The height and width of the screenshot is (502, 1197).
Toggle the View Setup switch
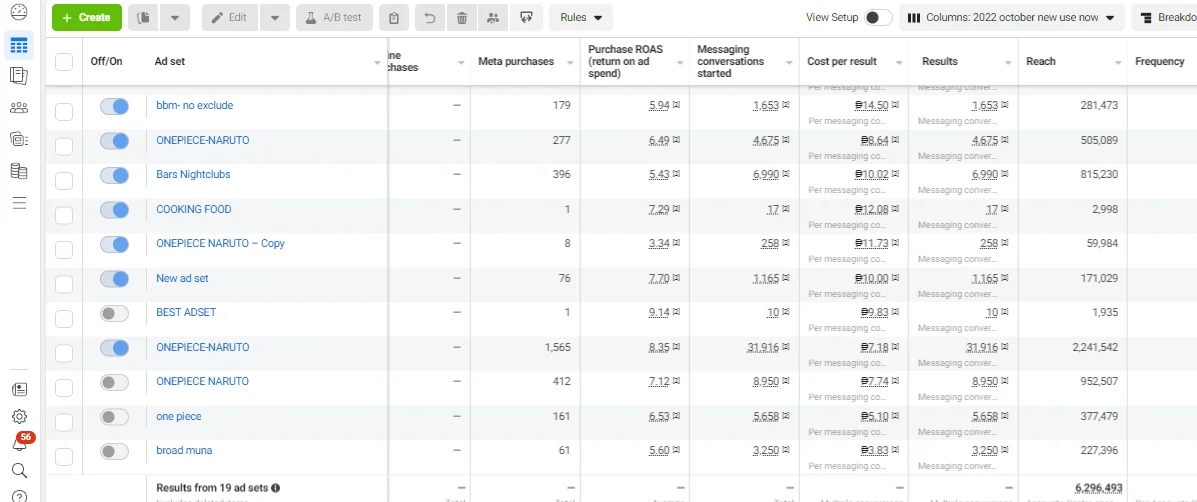[878, 18]
